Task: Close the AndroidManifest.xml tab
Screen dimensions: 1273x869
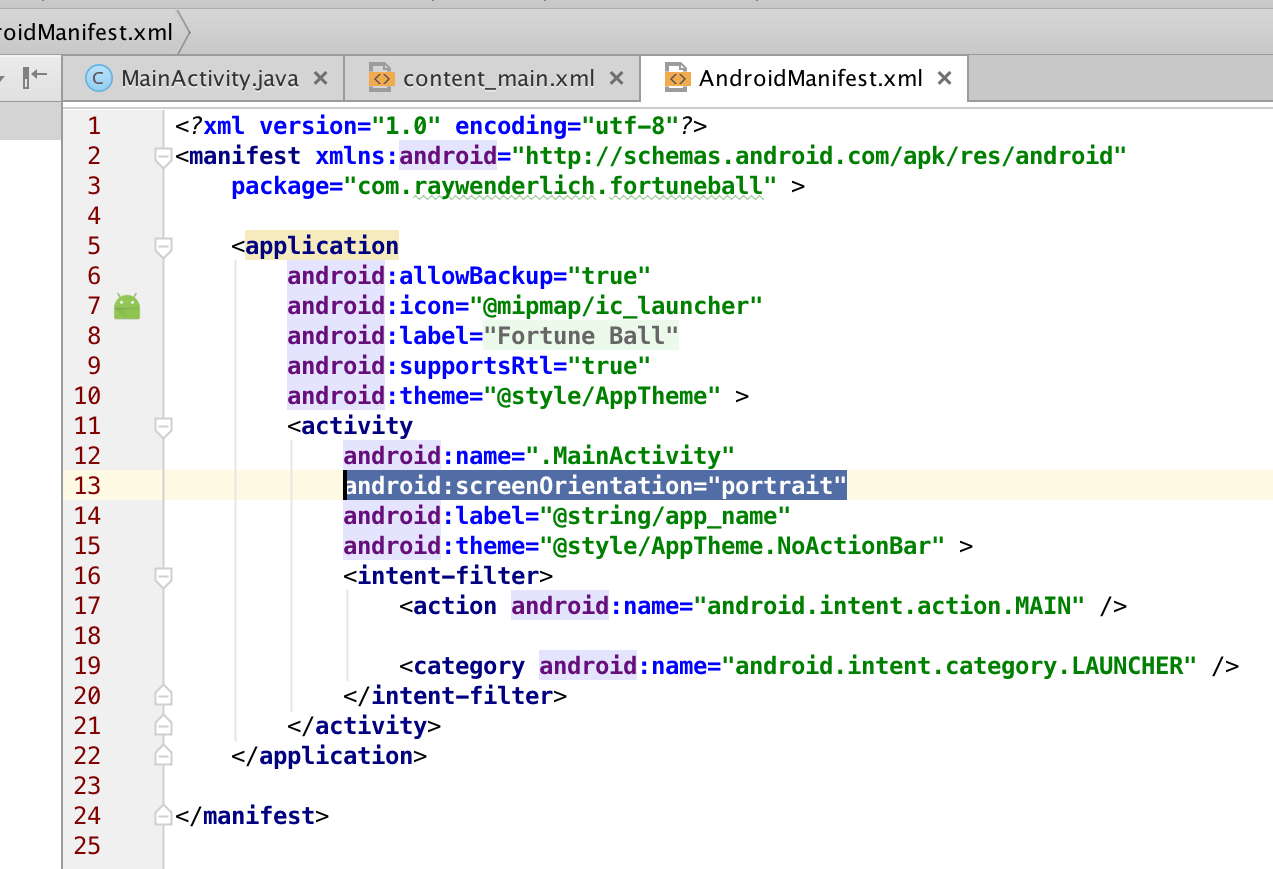Action: 945,78
